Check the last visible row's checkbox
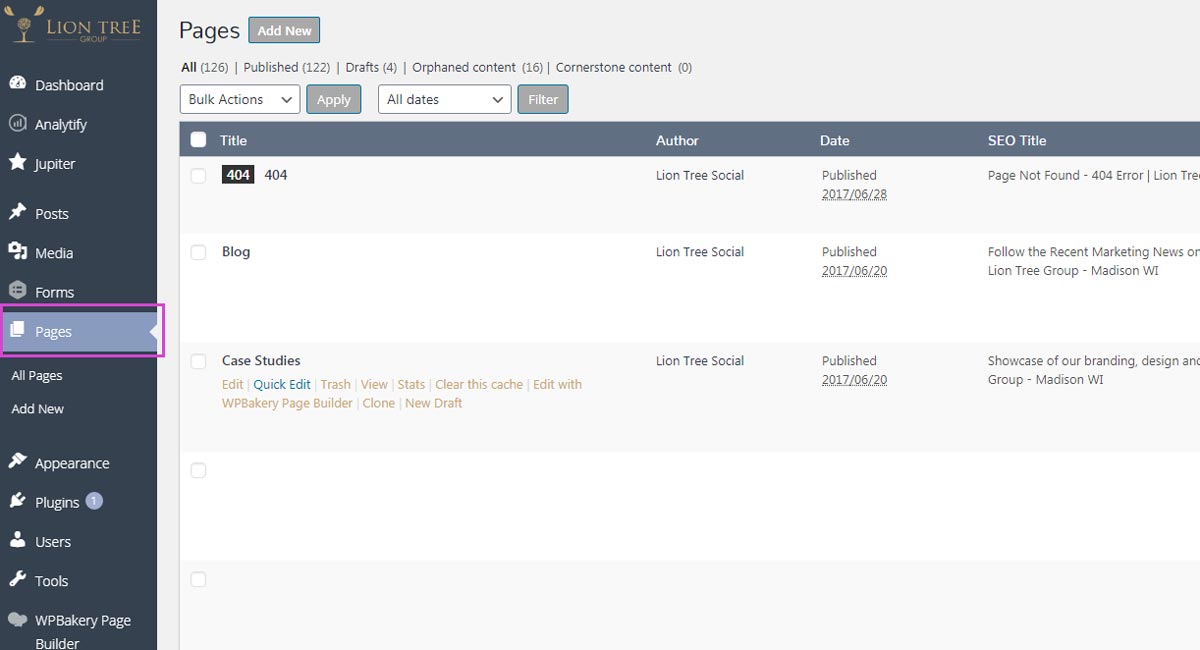Screen dimensions: 1200x650 pos(198,579)
